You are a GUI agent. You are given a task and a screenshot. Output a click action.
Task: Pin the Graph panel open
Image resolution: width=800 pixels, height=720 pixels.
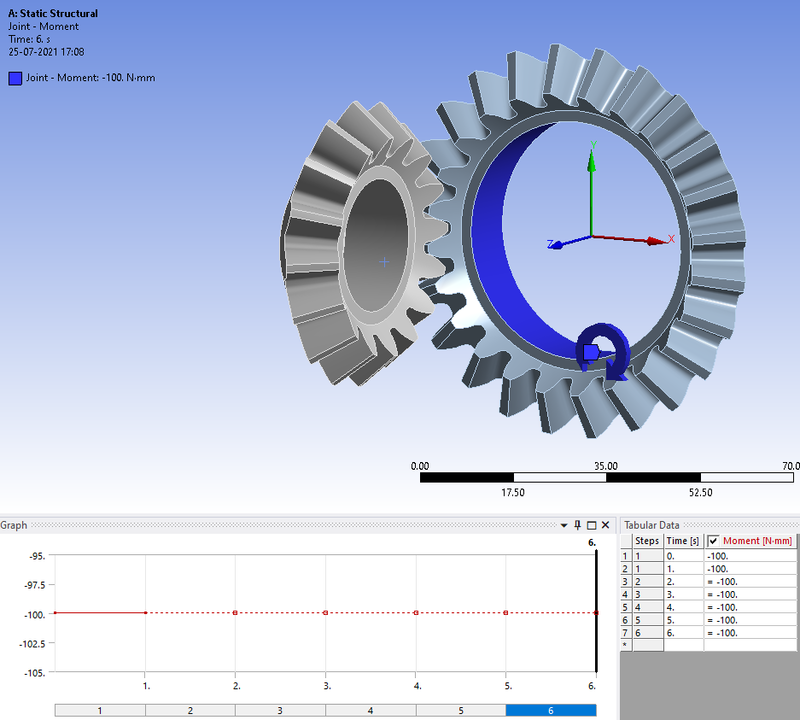[578, 523]
